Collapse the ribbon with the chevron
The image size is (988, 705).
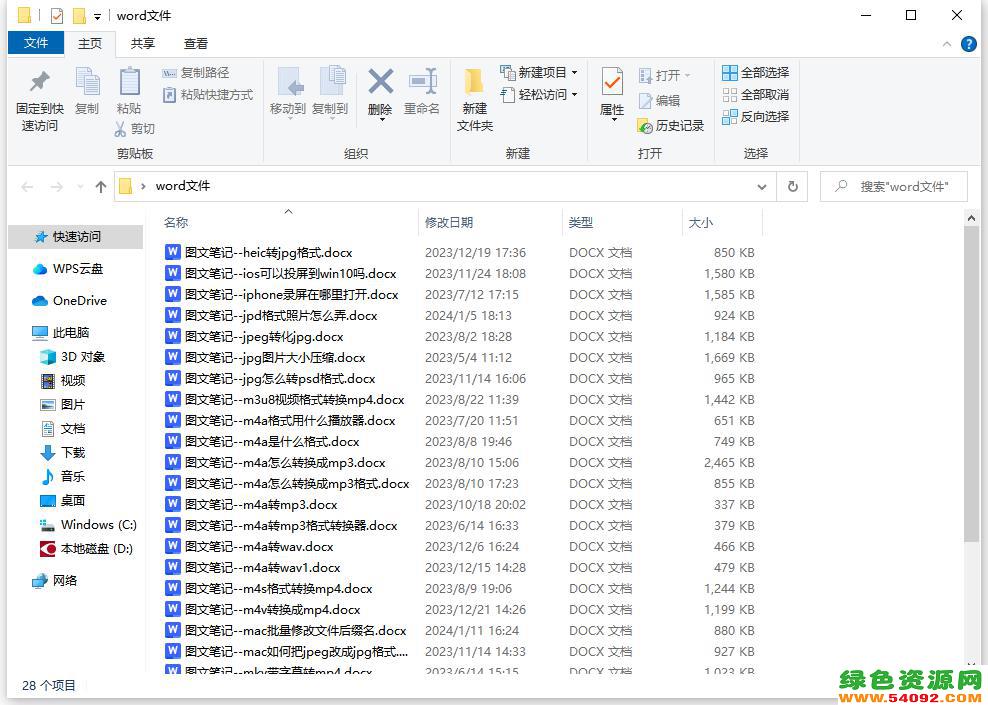[x=946, y=44]
